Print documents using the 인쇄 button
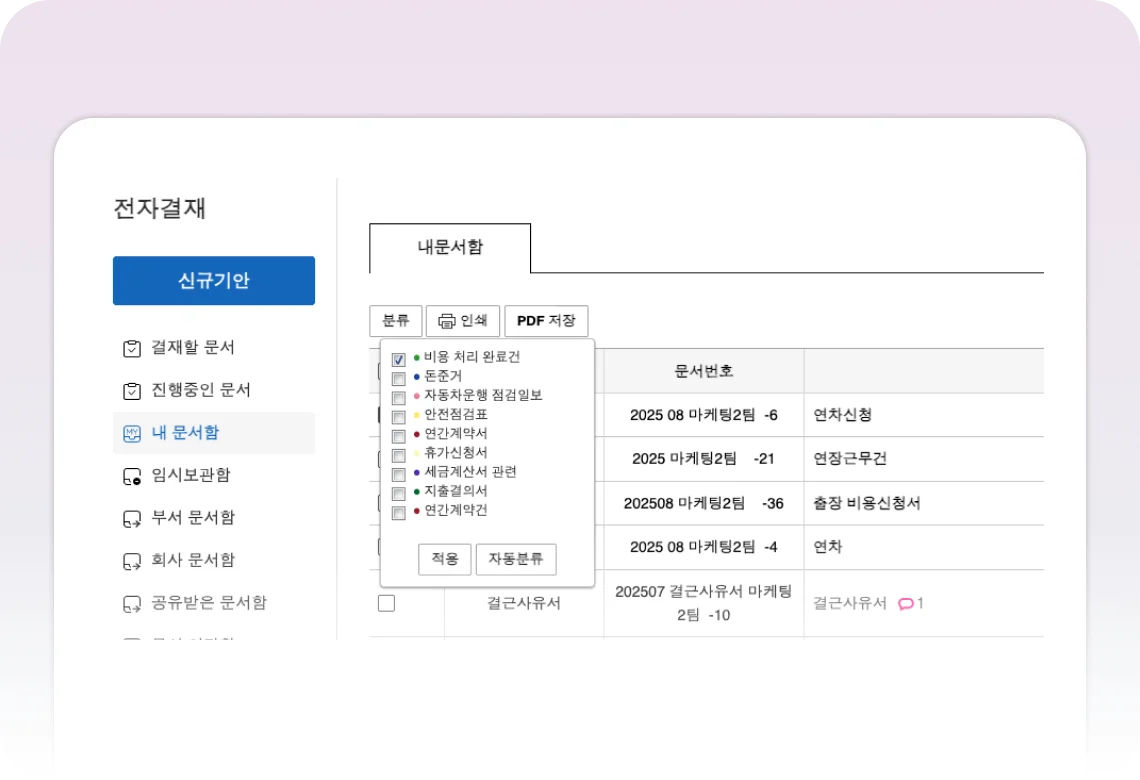1140x780 pixels. (462, 321)
